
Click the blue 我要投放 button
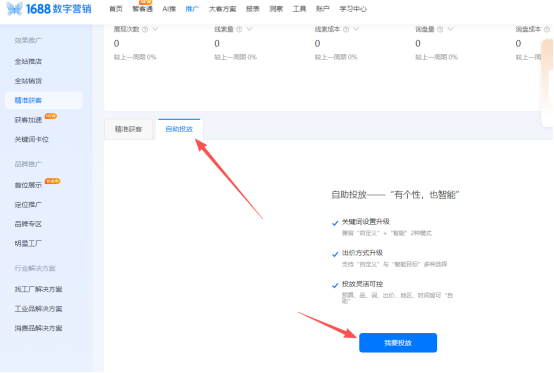(x=398, y=343)
